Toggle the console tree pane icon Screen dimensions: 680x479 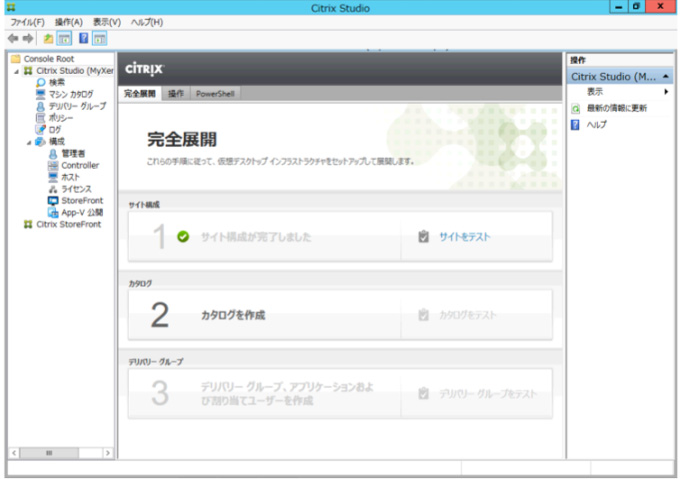65,39
